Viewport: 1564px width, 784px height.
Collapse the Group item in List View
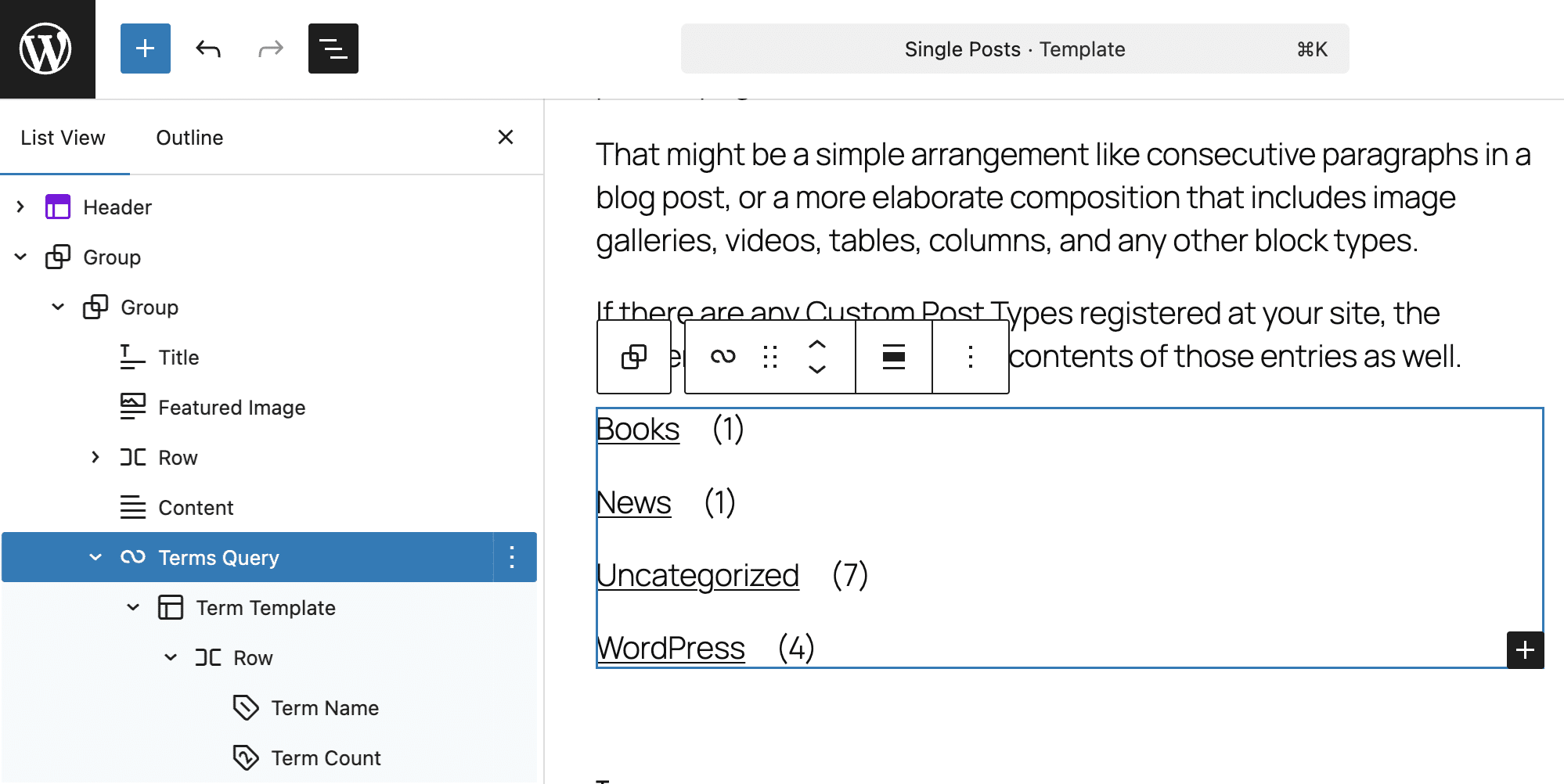[x=20, y=257]
